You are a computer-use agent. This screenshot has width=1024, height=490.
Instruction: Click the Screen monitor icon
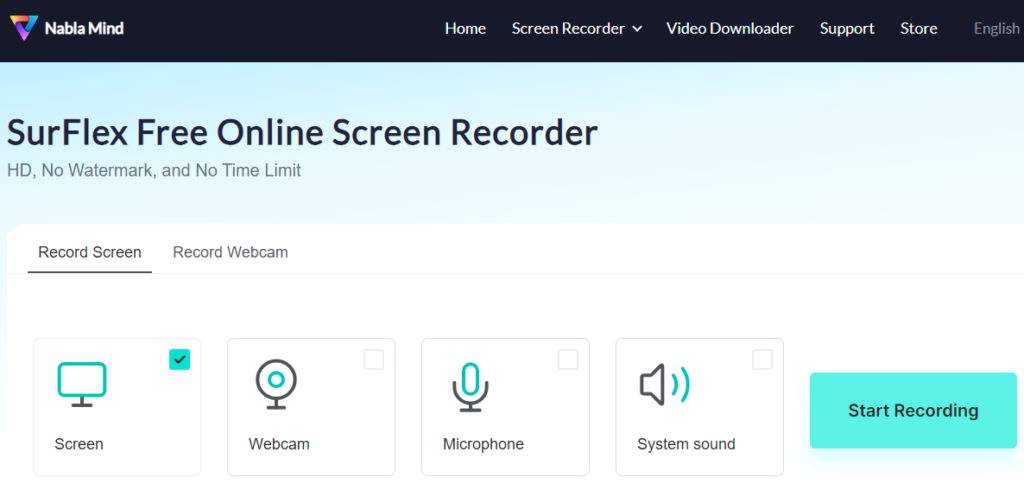click(81, 385)
